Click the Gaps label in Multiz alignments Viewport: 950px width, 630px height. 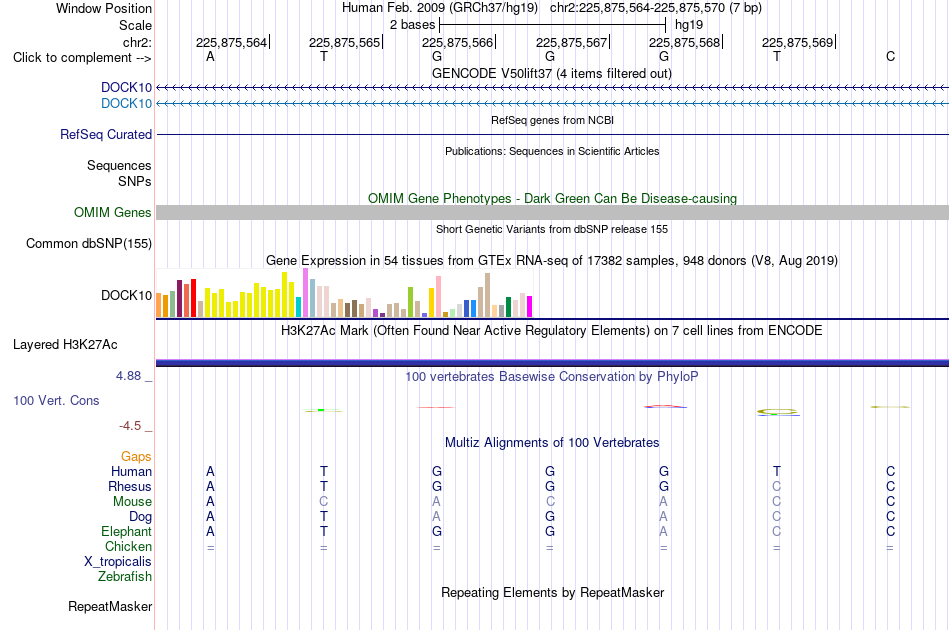[x=136, y=456]
